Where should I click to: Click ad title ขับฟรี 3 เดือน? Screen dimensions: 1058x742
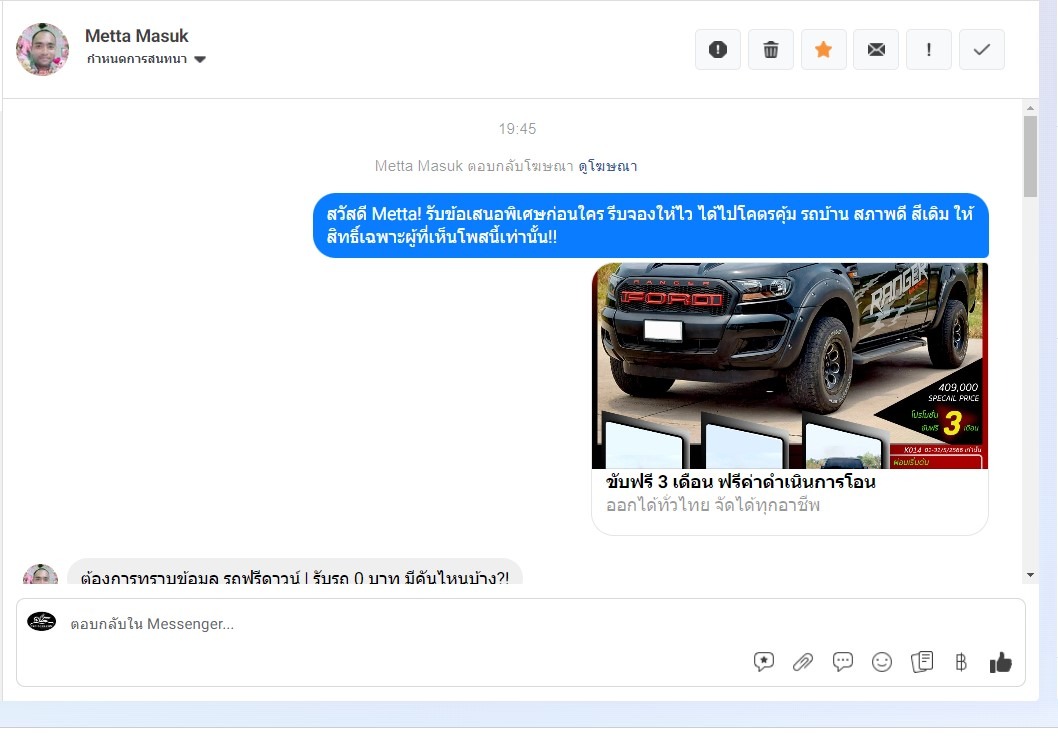click(740, 482)
